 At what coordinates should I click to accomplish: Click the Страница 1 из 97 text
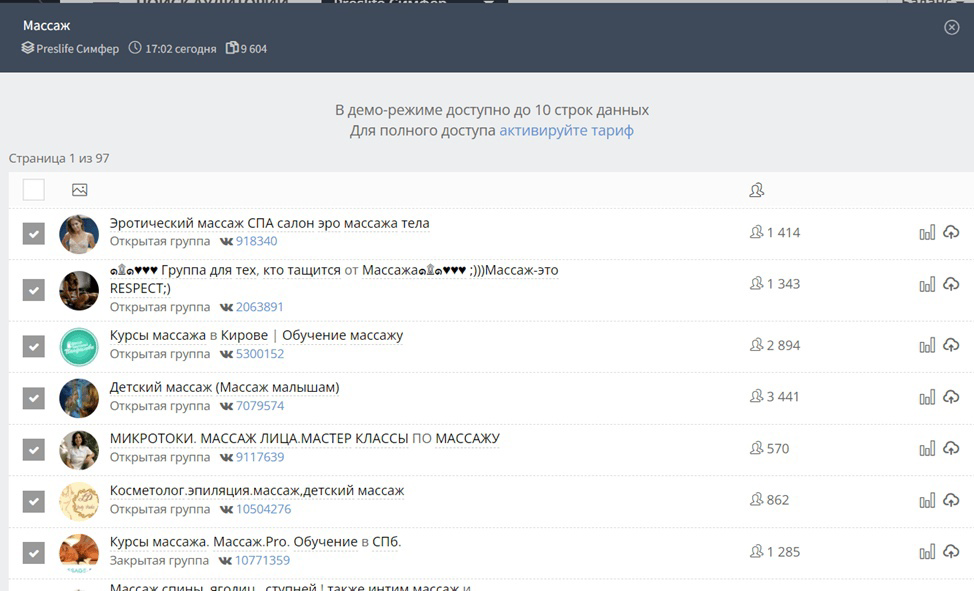(x=59, y=158)
